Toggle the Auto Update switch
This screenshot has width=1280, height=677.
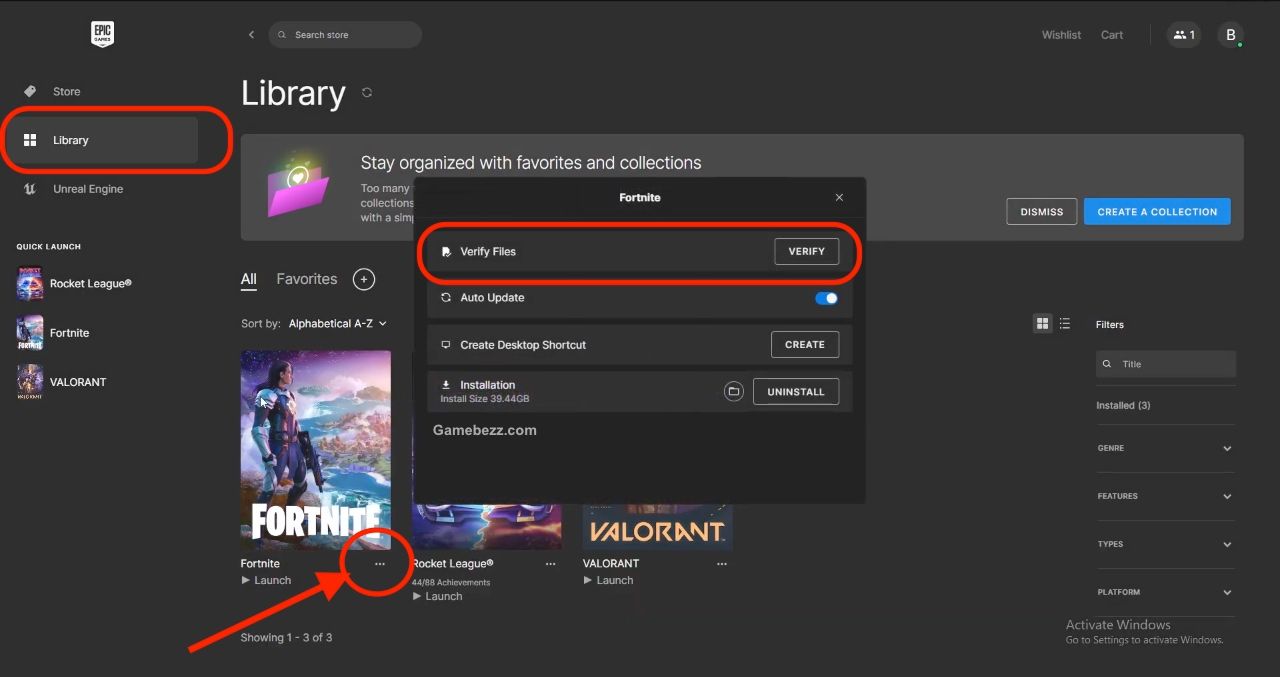tap(827, 298)
